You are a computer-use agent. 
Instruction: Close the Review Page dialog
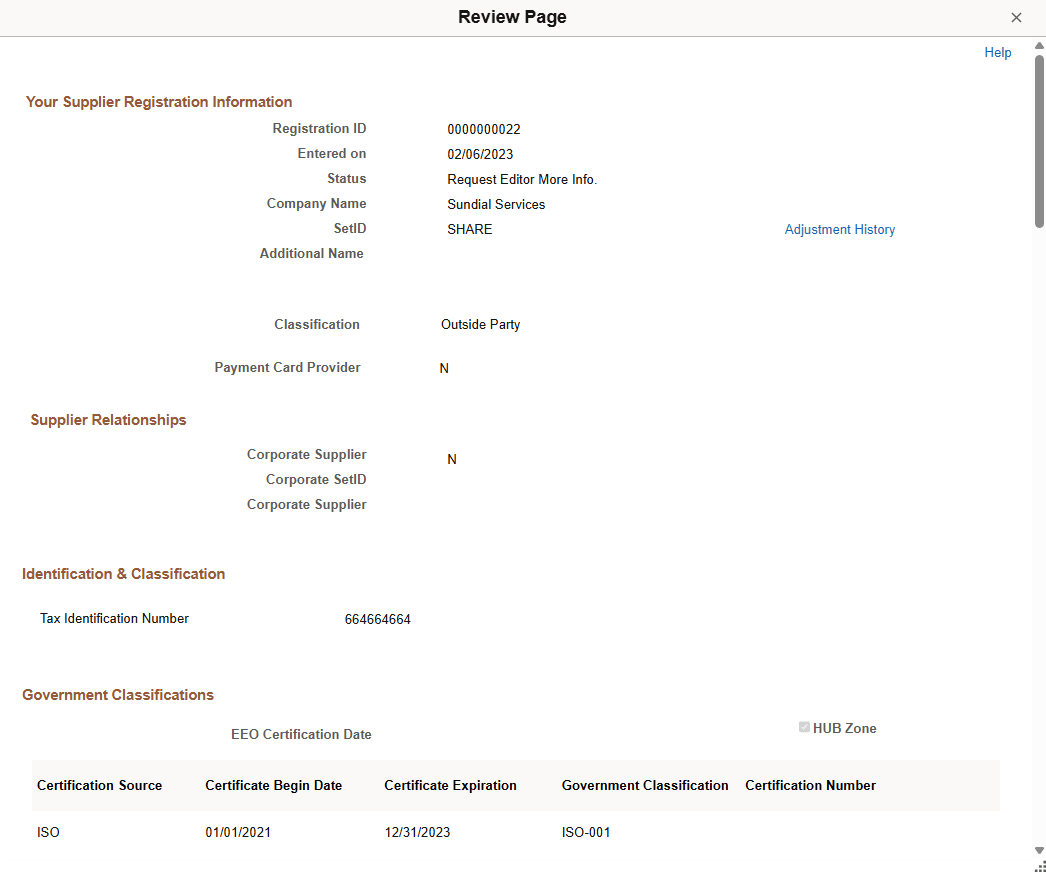click(x=1017, y=17)
